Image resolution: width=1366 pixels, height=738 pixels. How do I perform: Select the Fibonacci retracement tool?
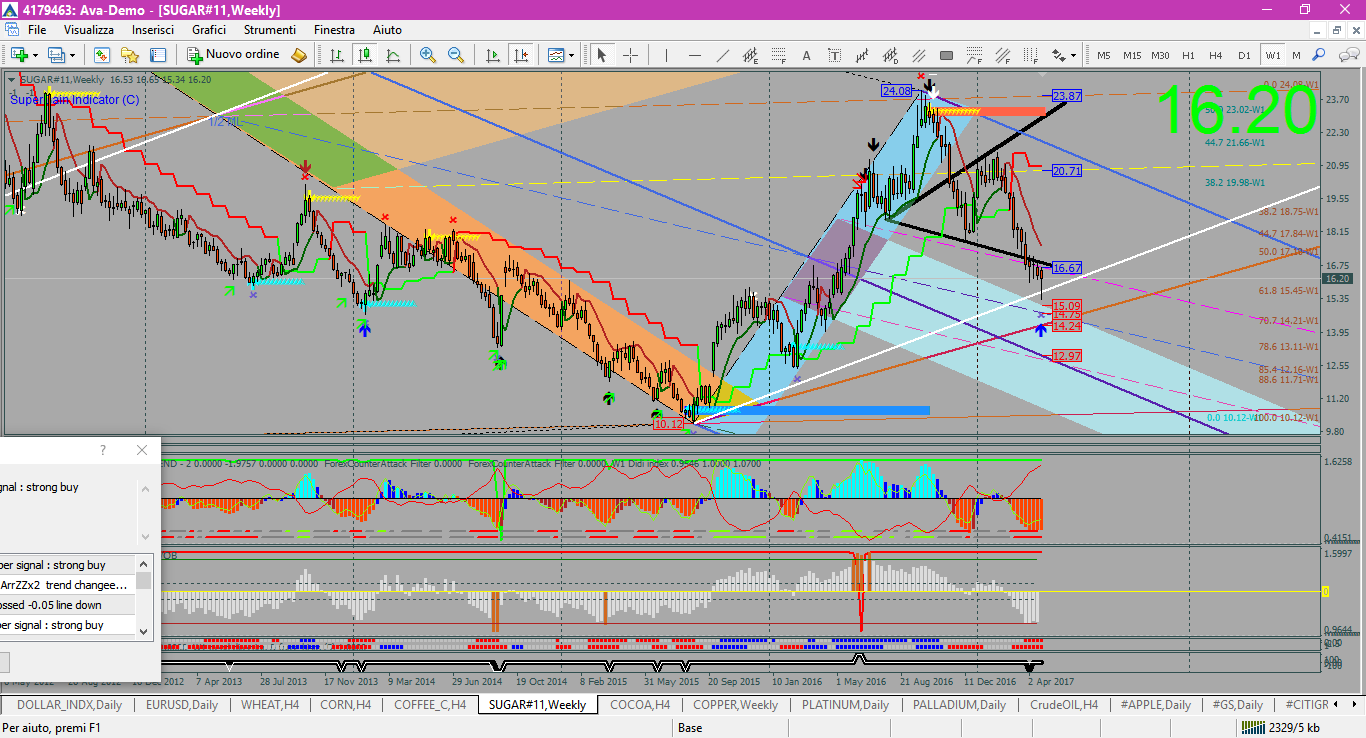[x=778, y=55]
